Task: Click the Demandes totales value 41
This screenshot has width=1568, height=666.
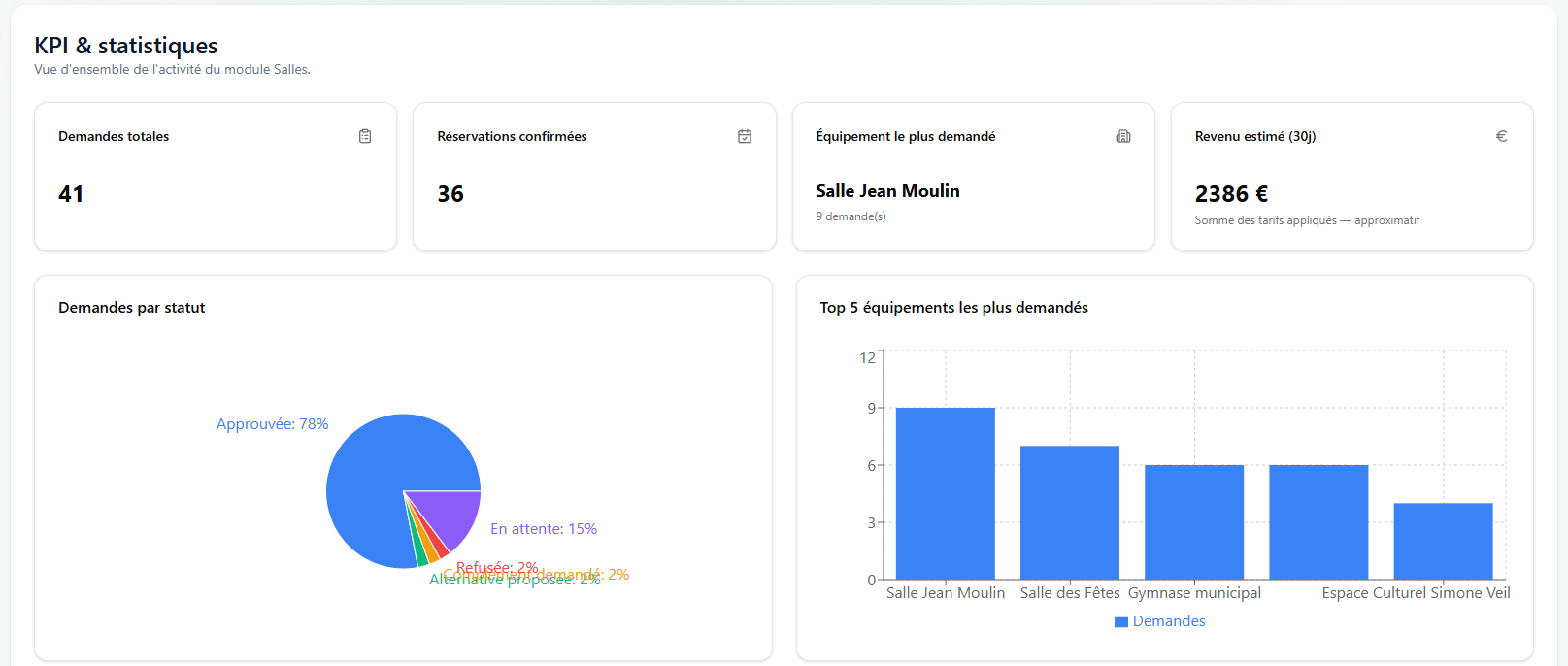Action: 71,194
